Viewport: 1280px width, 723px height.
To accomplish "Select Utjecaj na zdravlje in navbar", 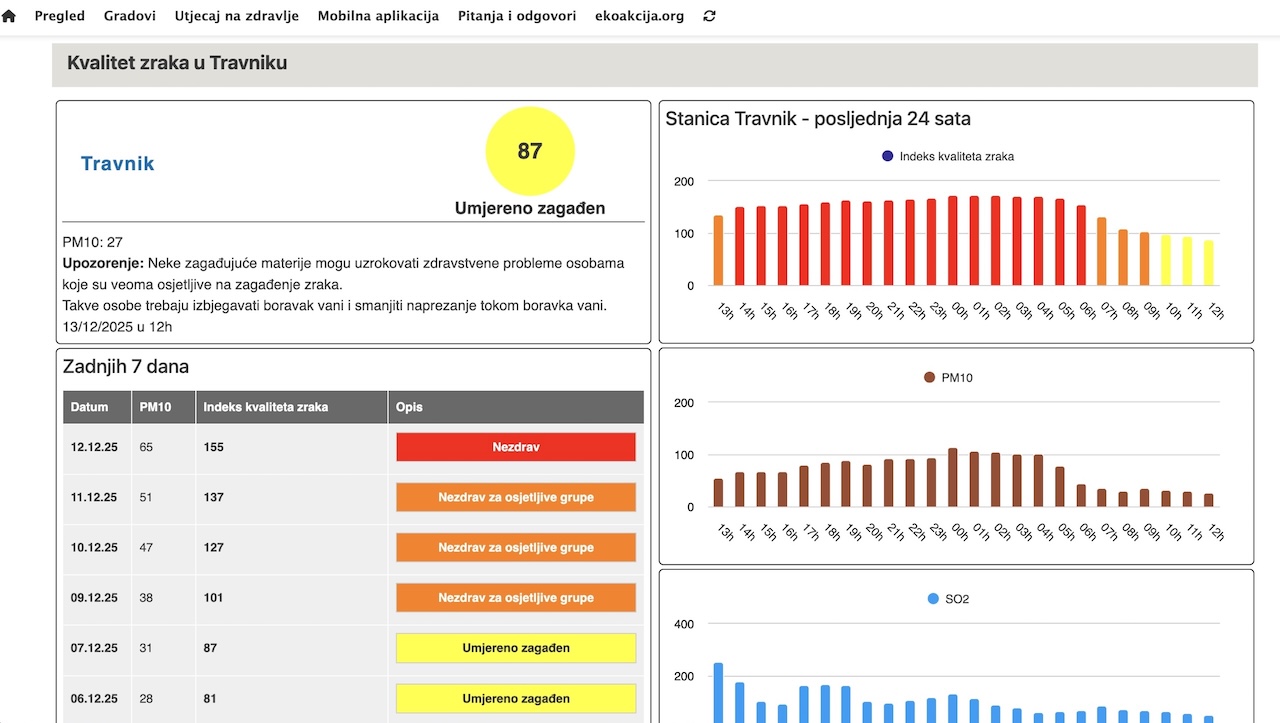I will (x=237, y=16).
